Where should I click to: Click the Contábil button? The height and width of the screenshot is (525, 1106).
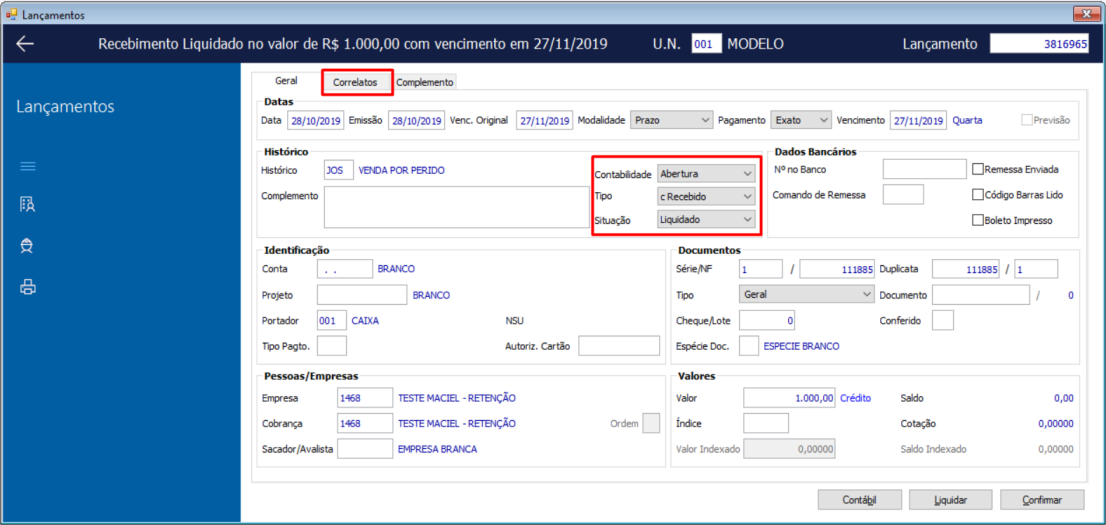click(x=859, y=500)
